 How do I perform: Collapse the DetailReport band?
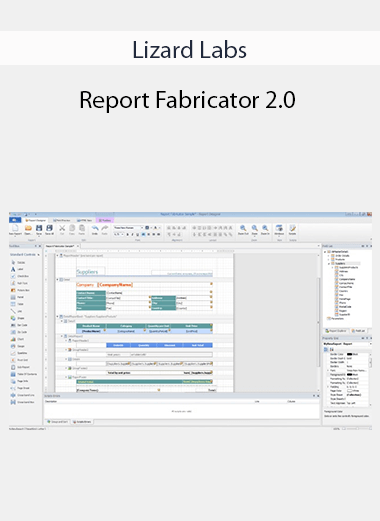tap(57, 316)
